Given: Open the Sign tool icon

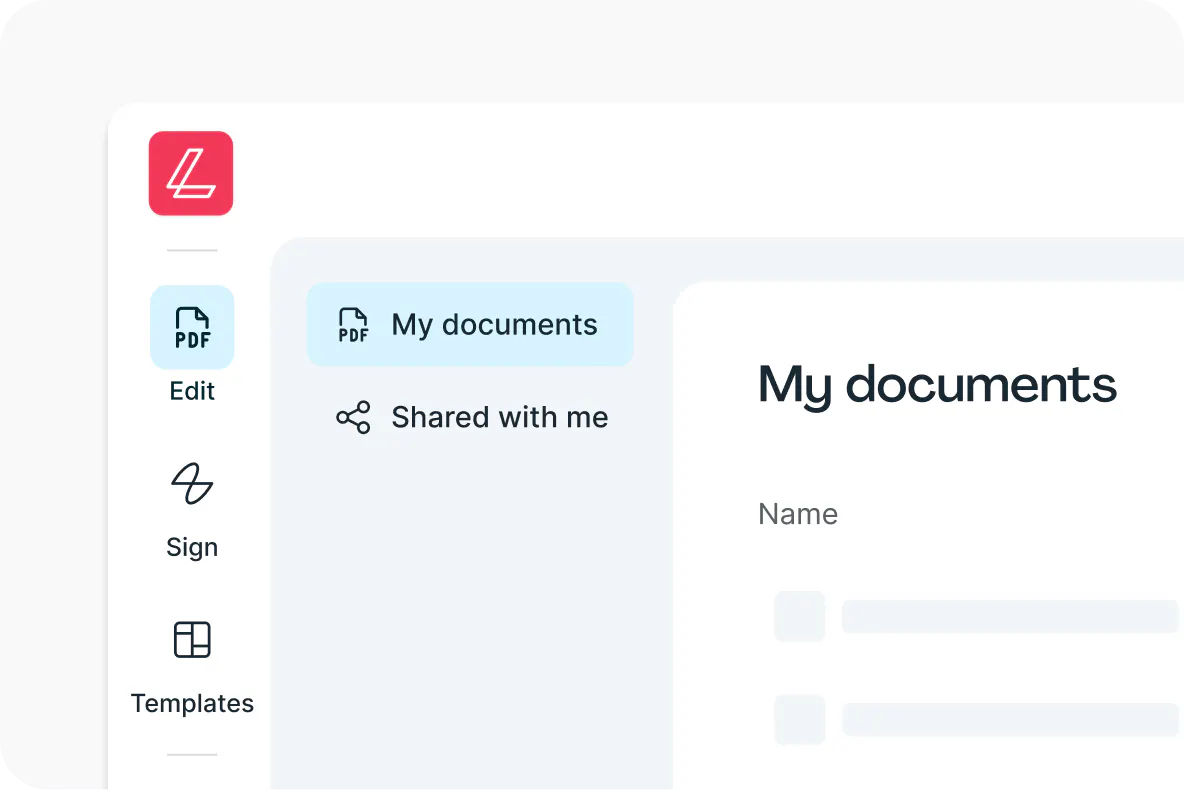Looking at the screenshot, I should coord(192,484).
